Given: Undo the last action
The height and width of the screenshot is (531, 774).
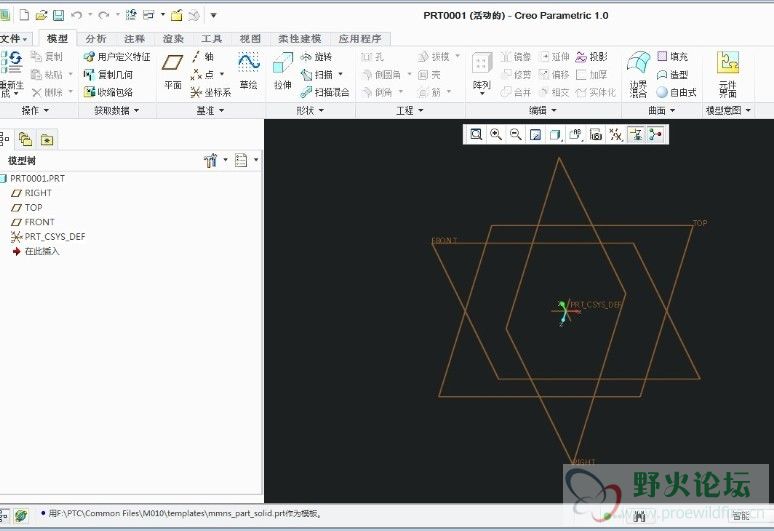Looking at the screenshot, I should pos(77,15).
